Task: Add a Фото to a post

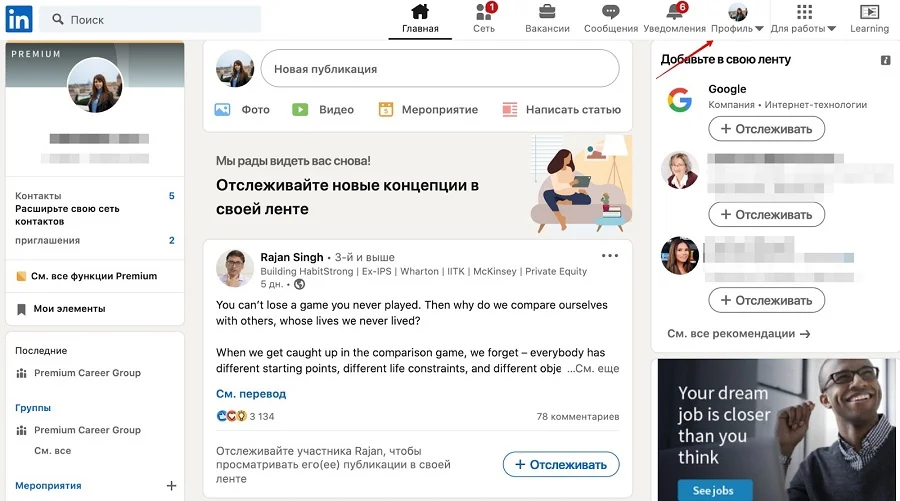Action: [242, 110]
